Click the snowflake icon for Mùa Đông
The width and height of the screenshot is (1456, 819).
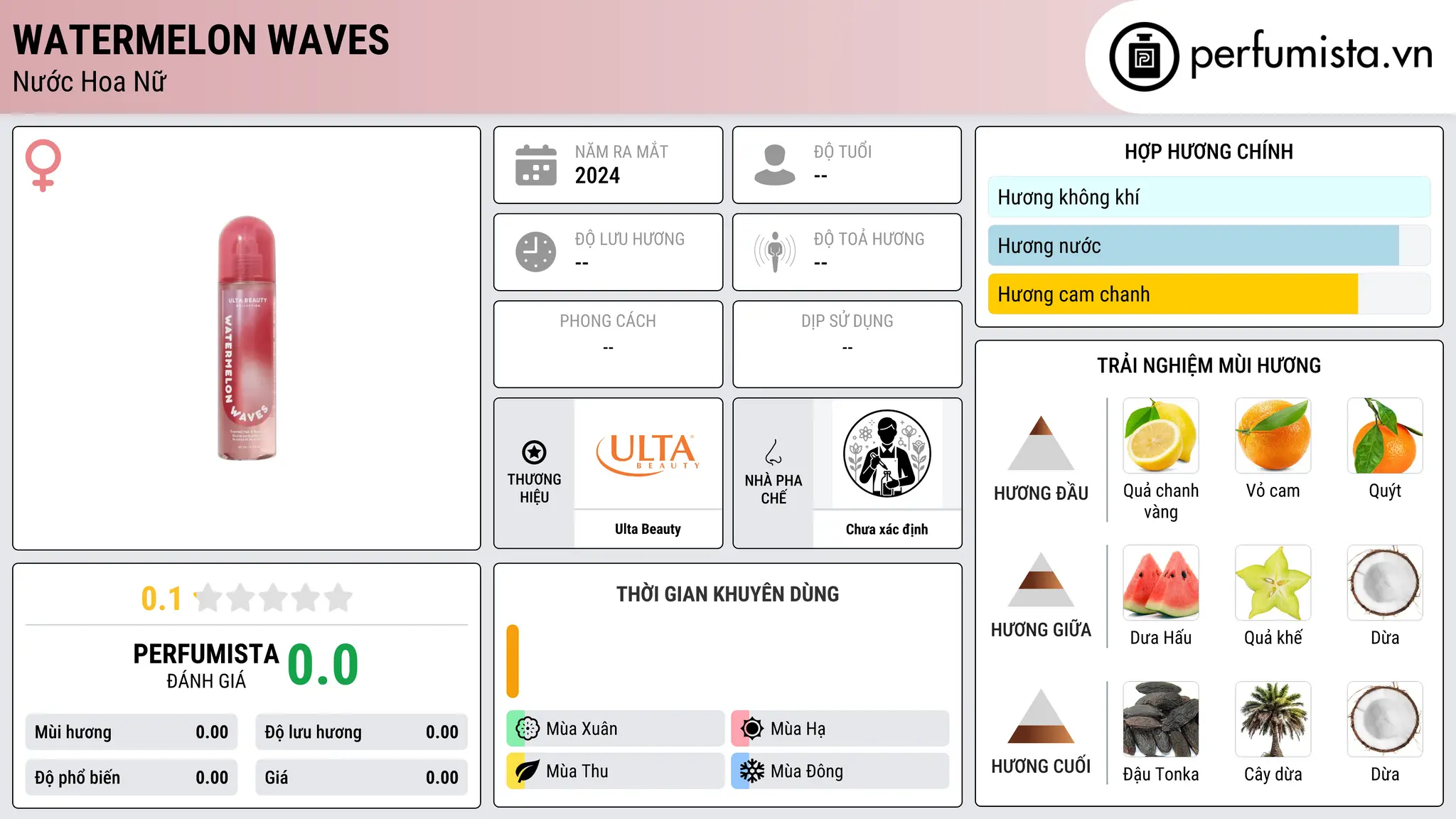pyautogui.click(x=751, y=771)
